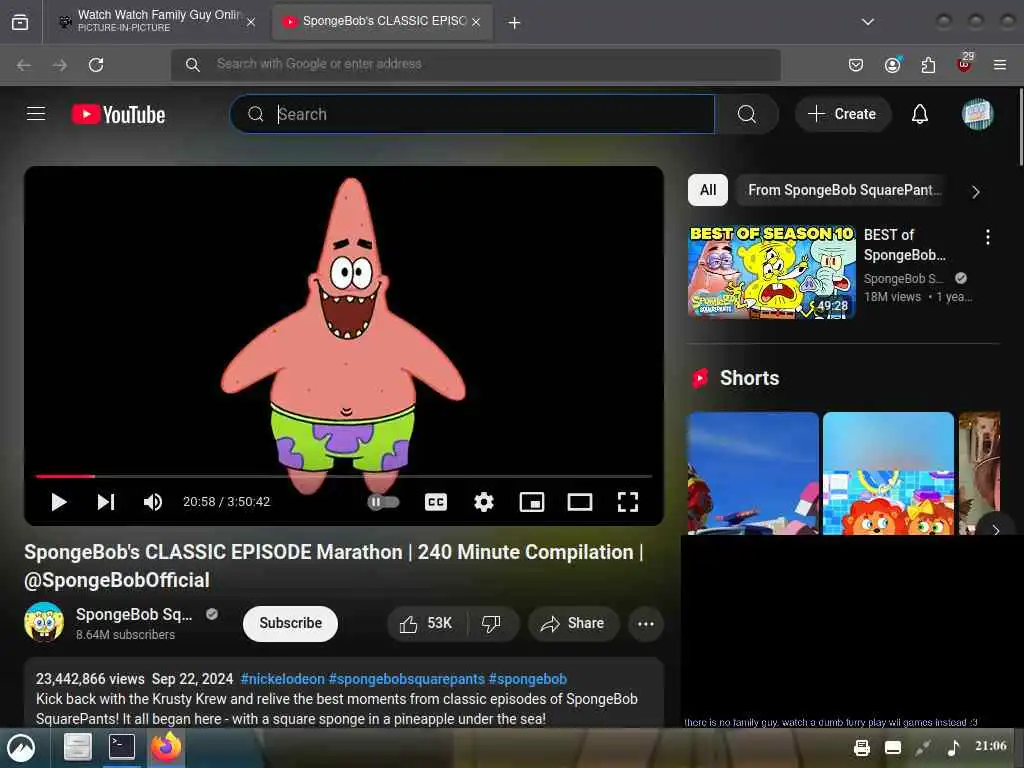Viewport: 1024px width, 768px height.
Task: Open Firefox account icon
Action: coord(892,65)
